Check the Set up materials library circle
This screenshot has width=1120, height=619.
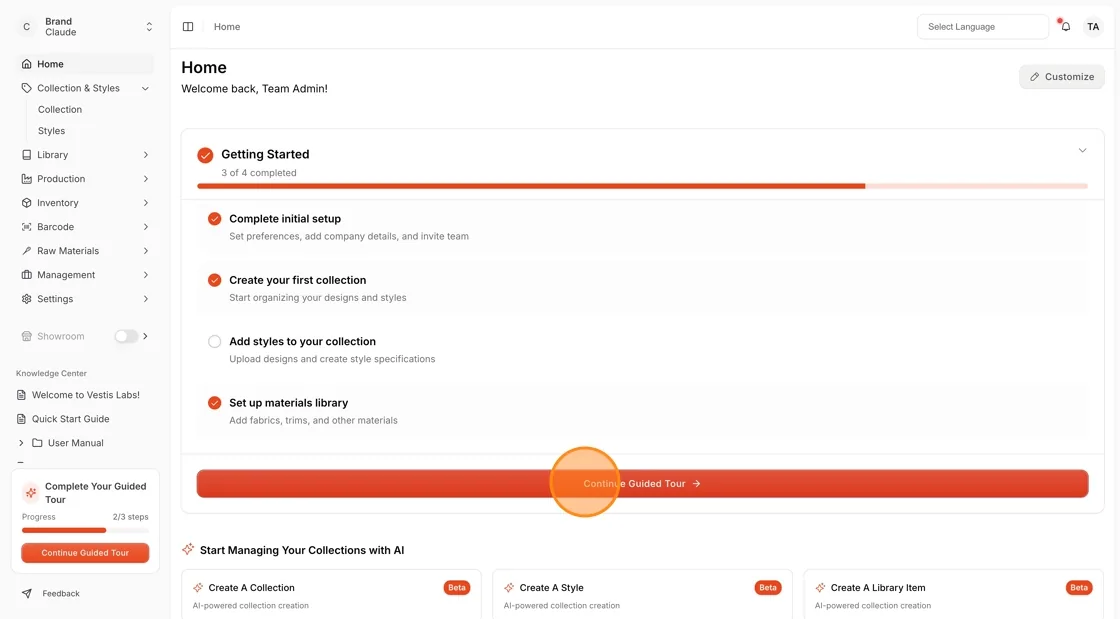214,403
